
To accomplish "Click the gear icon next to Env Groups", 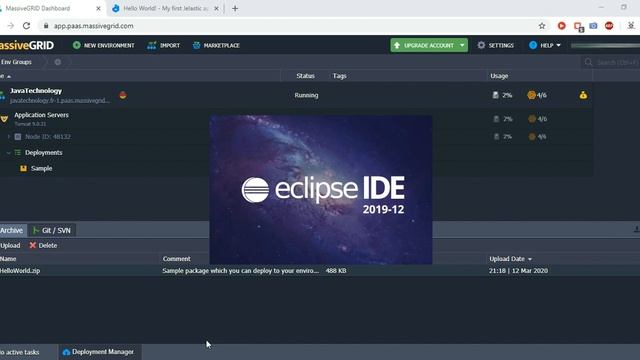I will coord(58,62).
